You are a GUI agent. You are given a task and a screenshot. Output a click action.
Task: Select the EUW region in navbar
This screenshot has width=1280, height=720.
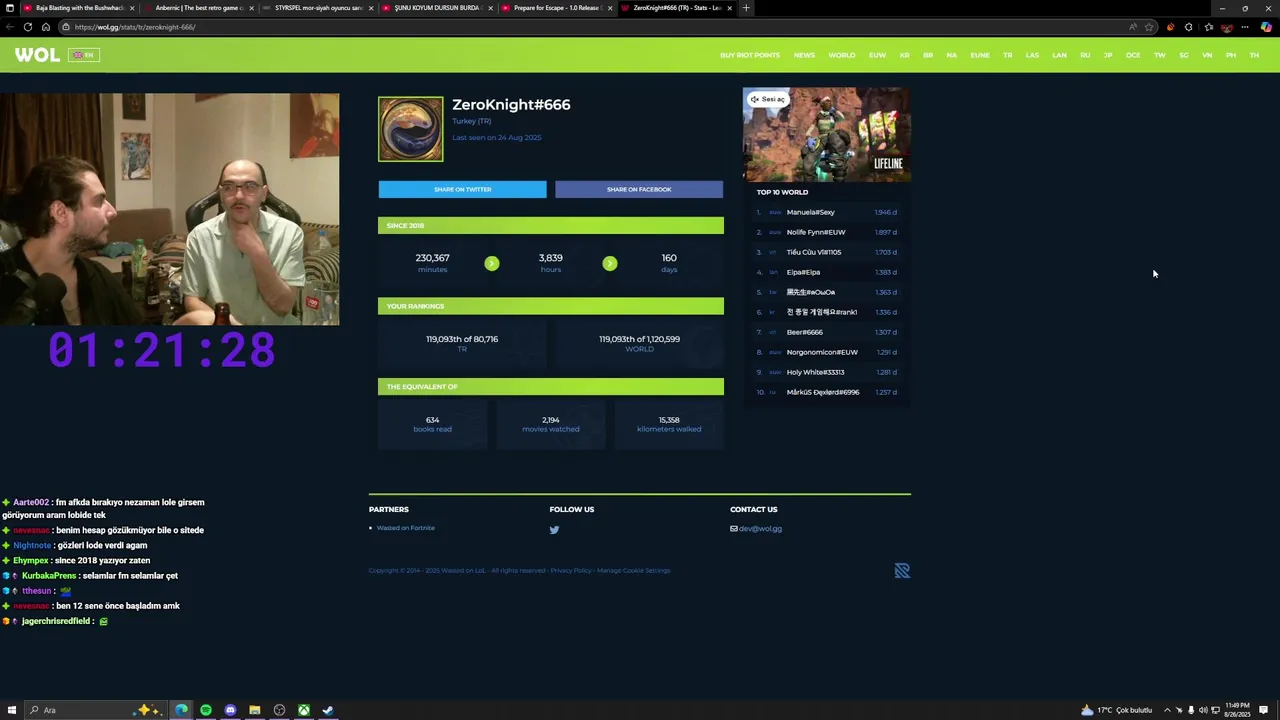(877, 55)
